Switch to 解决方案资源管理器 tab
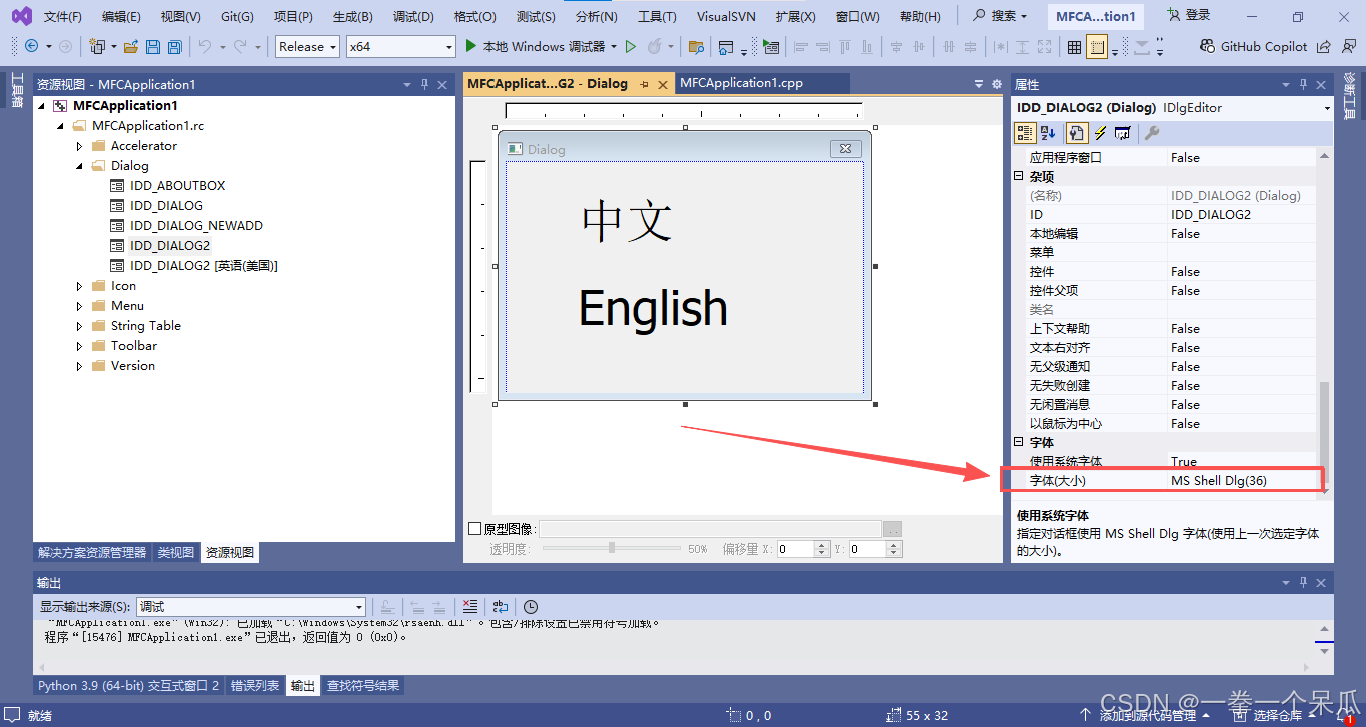The image size is (1366, 727). pos(92,552)
